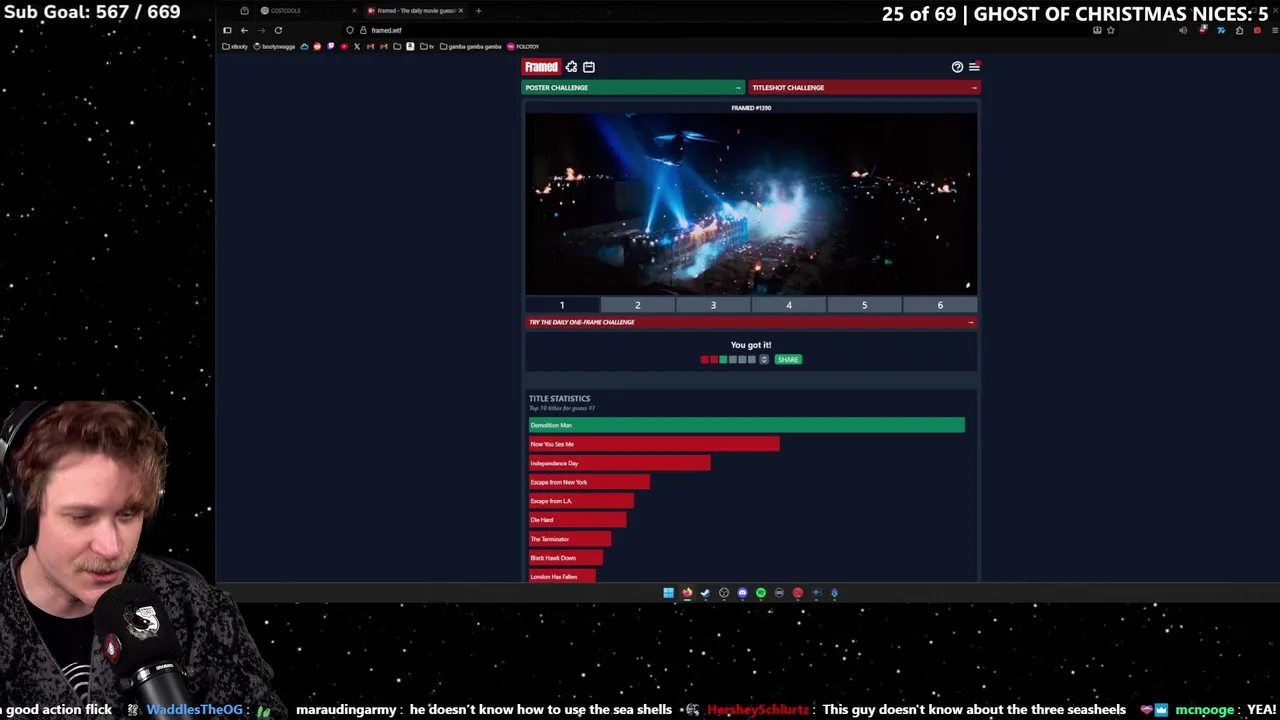Click the Black Hawk Down bar
The width and height of the screenshot is (1280, 720).
[x=566, y=558]
